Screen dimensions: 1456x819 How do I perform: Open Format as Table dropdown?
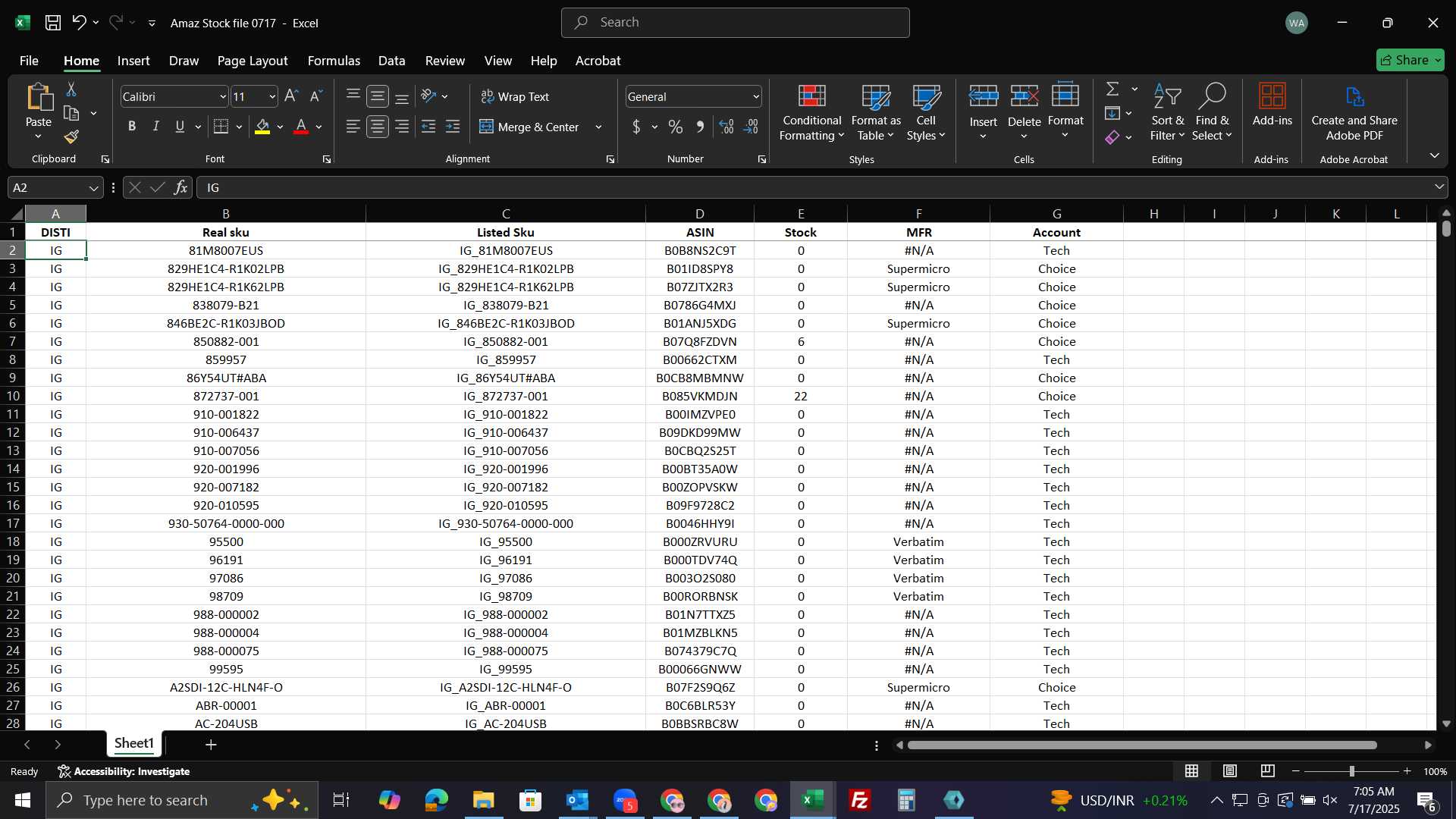click(875, 112)
